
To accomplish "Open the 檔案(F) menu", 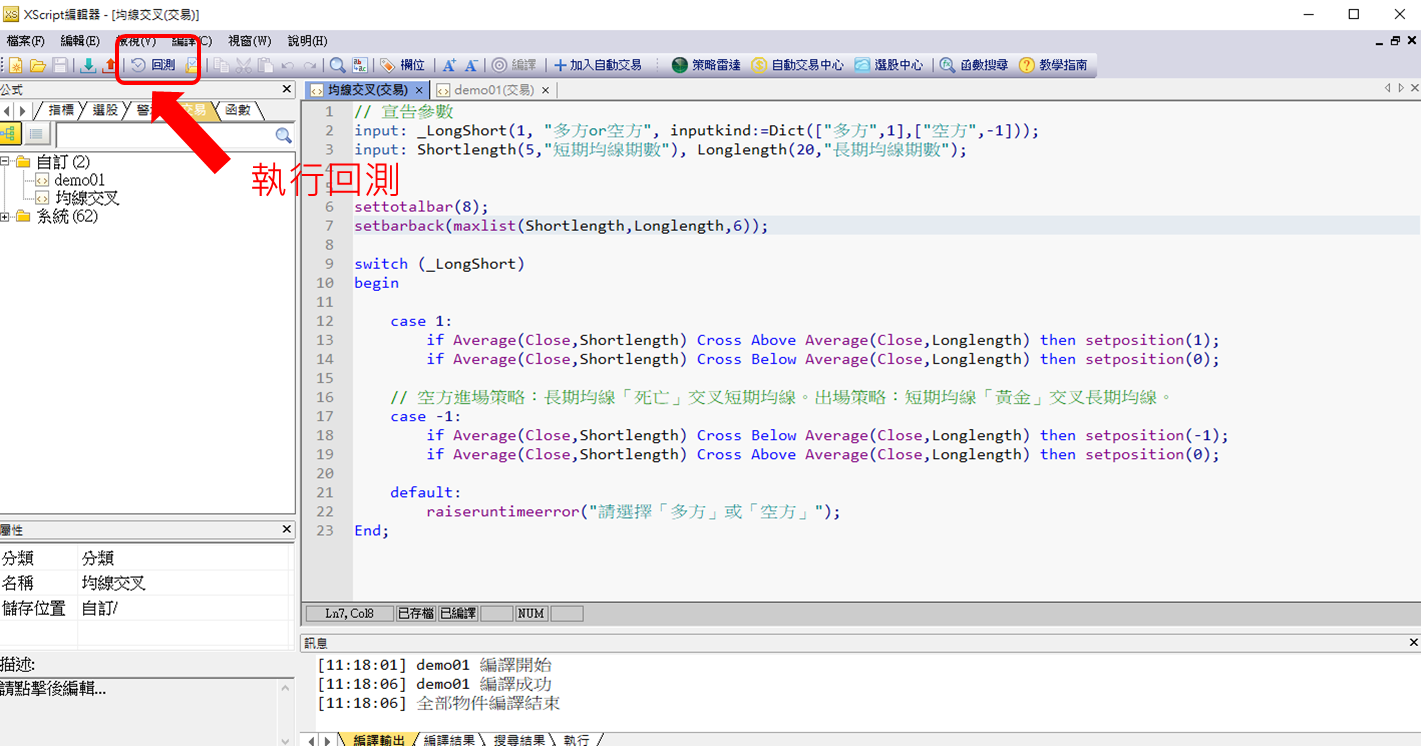I will click(25, 41).
